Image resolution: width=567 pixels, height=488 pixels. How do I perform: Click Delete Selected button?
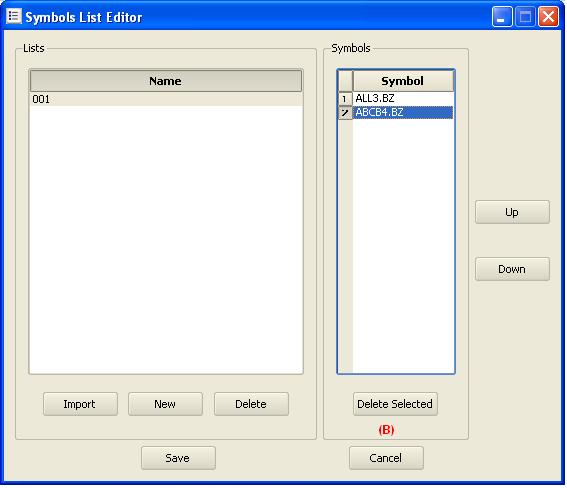(x=395, y=404)
